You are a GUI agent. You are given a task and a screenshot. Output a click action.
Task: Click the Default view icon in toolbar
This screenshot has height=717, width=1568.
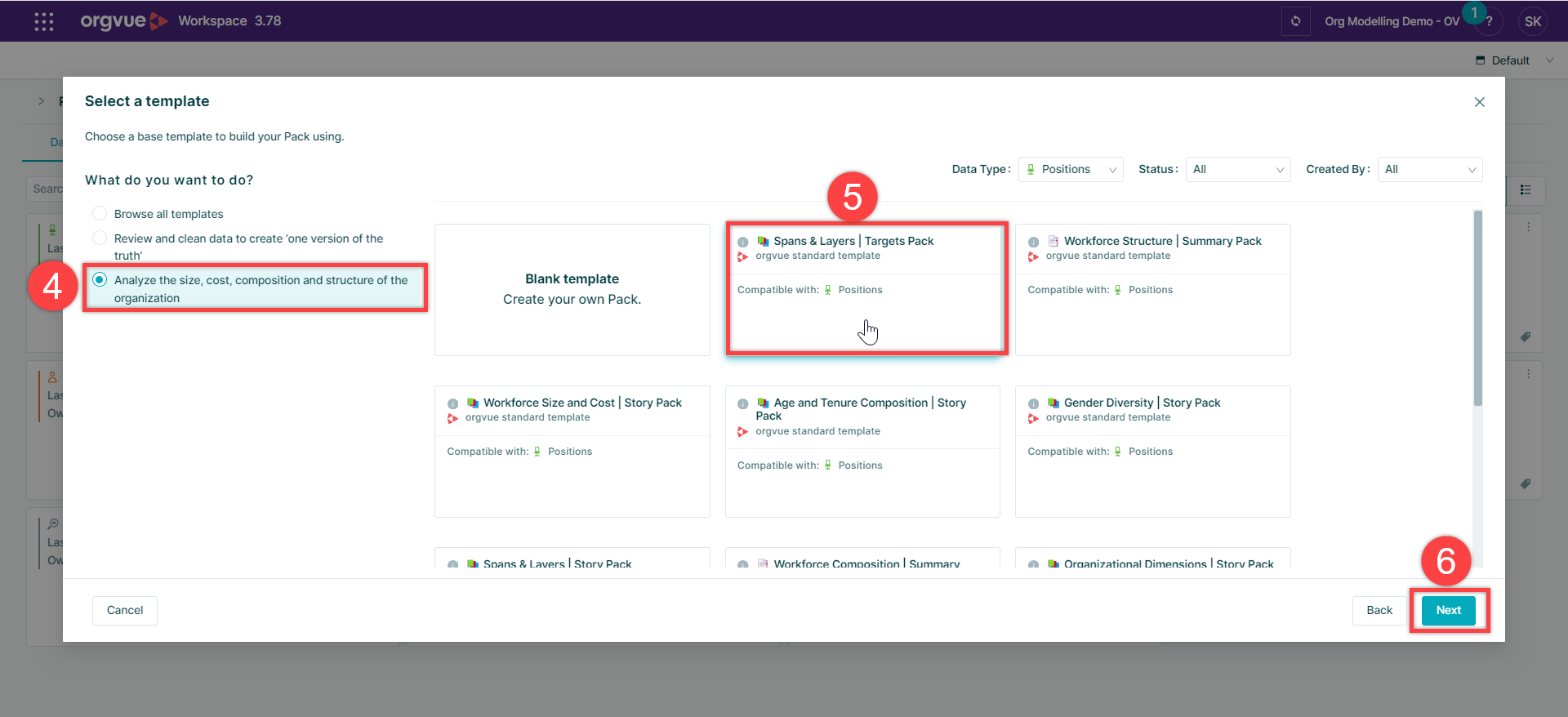1481,60
